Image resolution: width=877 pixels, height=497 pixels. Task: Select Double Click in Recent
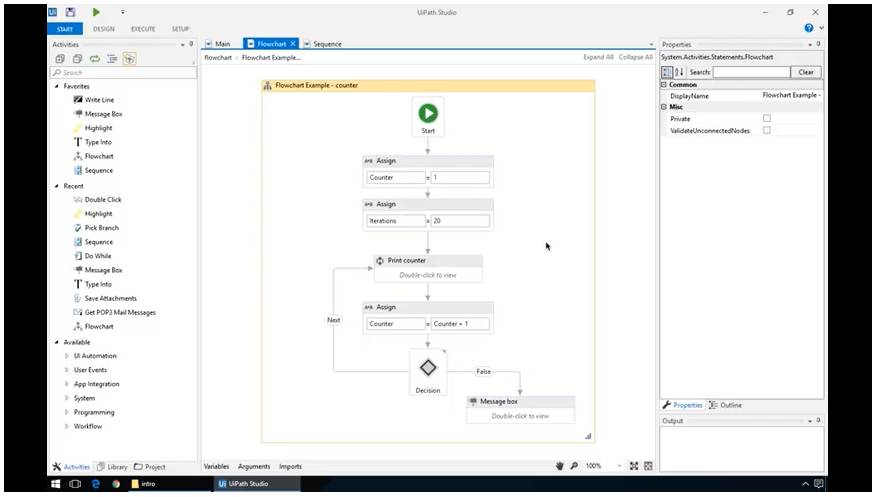[x=103, y=200]
